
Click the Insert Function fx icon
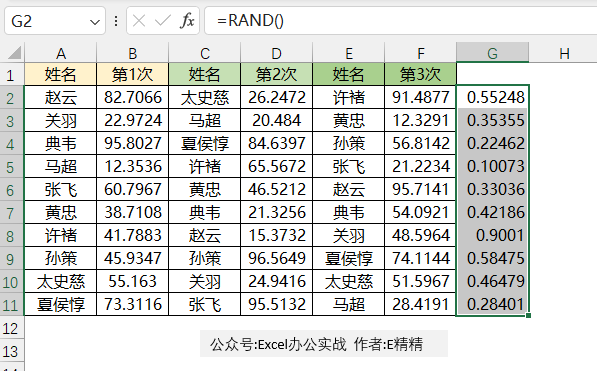point(187,21)
